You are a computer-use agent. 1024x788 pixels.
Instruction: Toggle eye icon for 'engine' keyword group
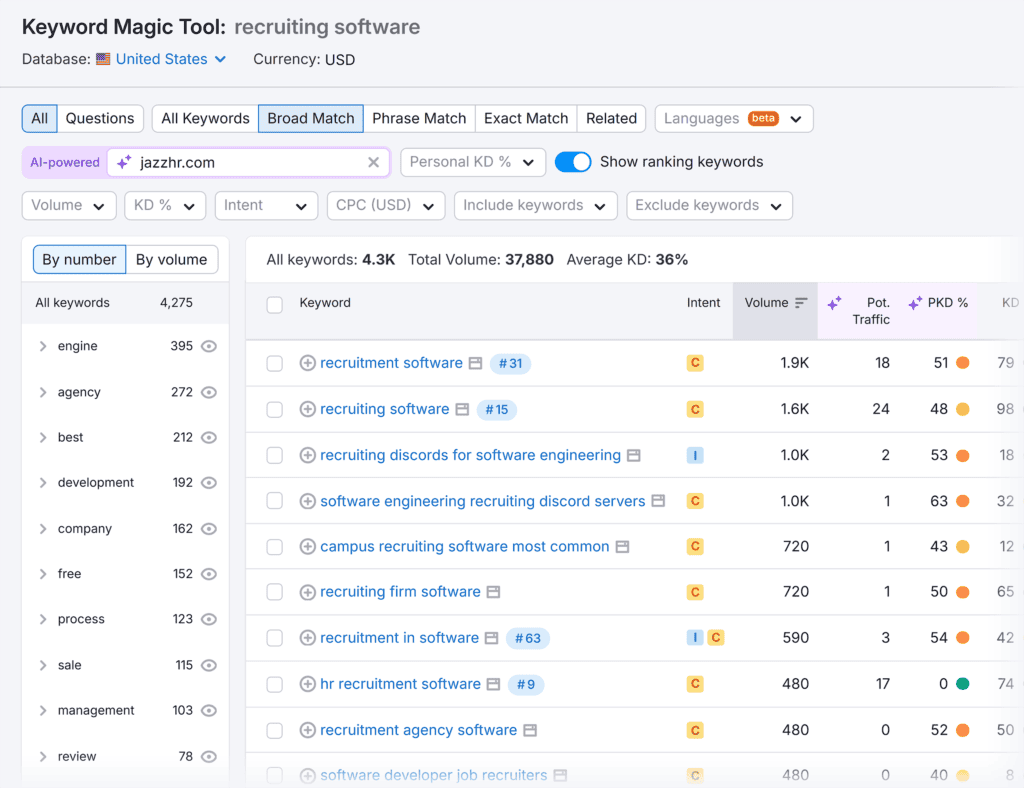[209, 346]
